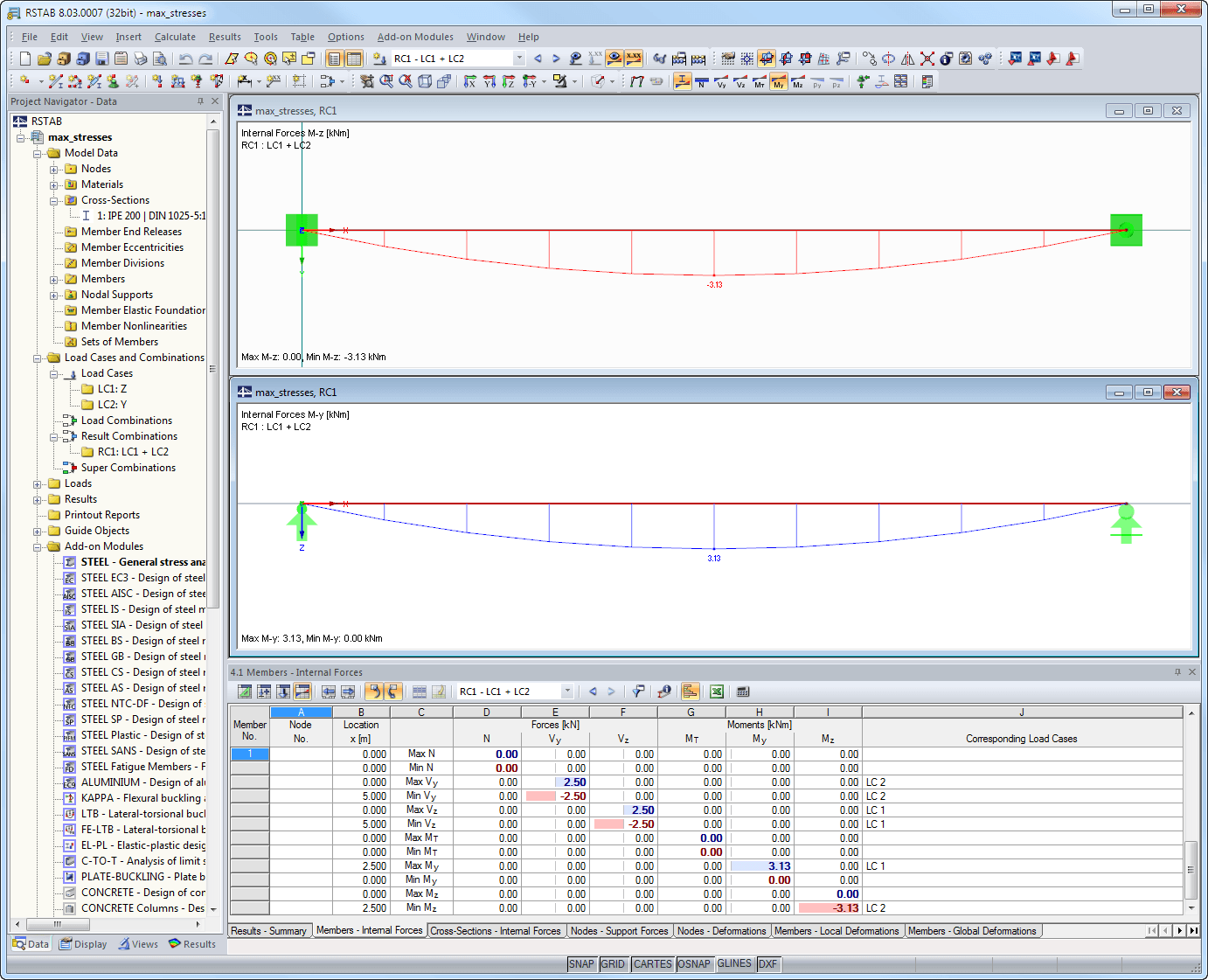Screen dimensions: 1208x980
Task: Export results table to Excel
Action: click(716, 692)
